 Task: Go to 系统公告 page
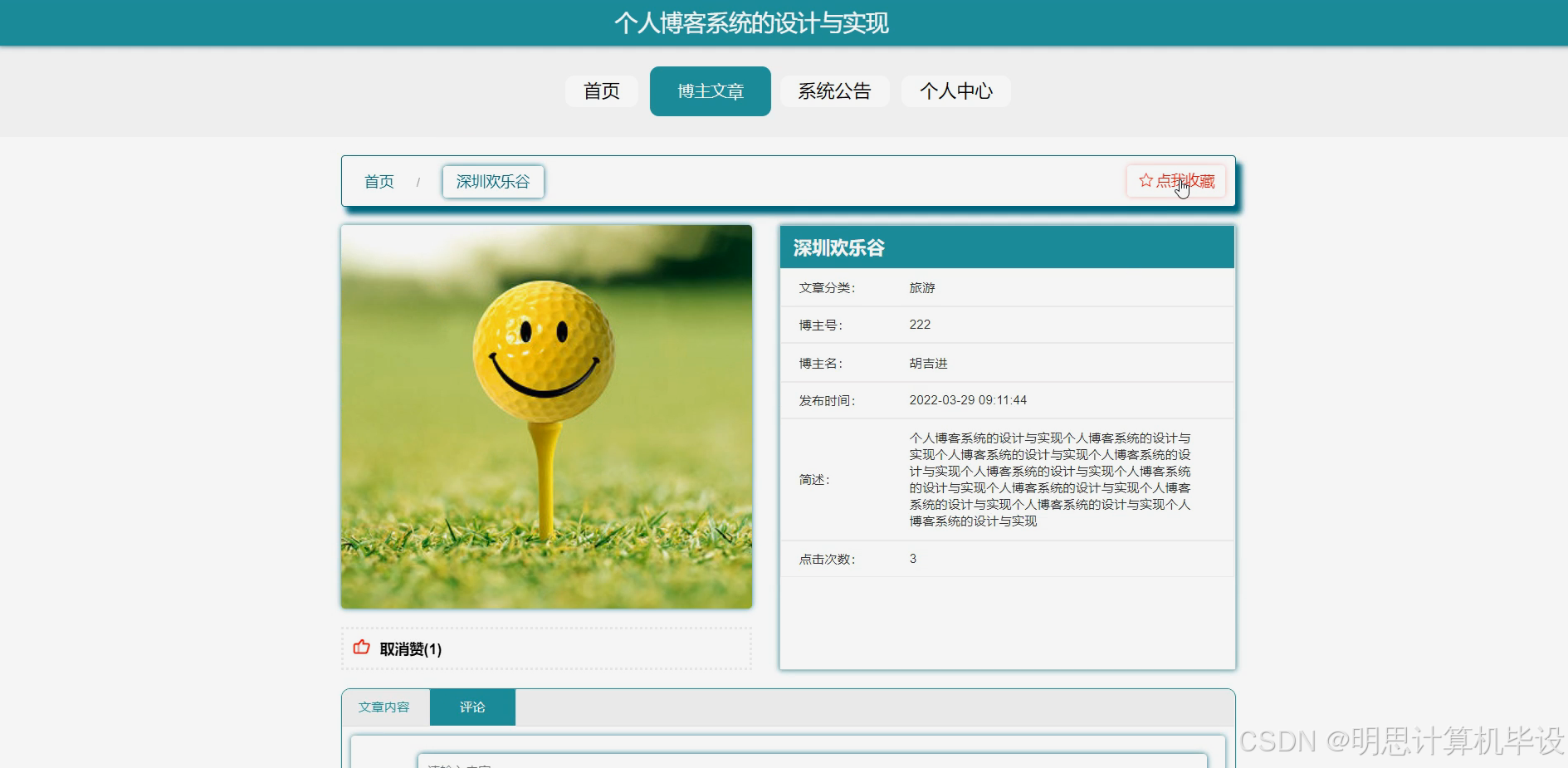[x=835, y=91]
